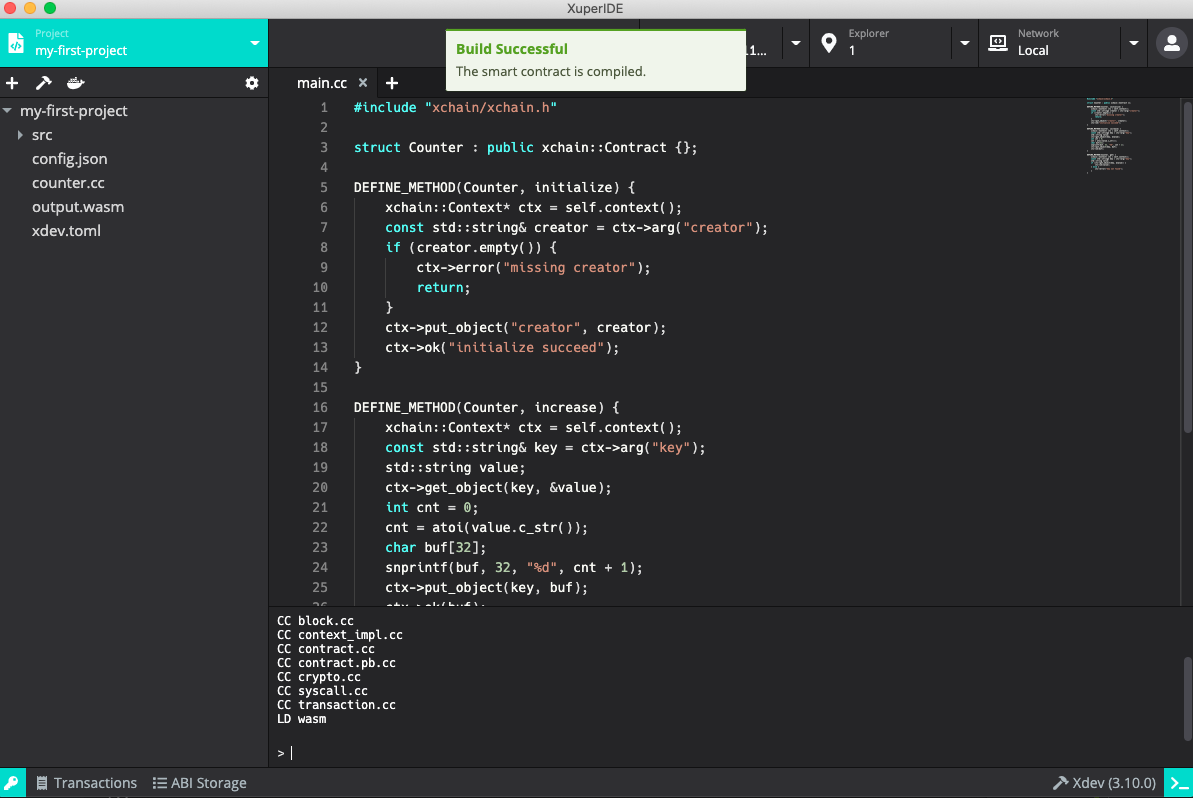Expand the src folder
The height and width of the screenshot is (798, 1193).
(21, 135)
